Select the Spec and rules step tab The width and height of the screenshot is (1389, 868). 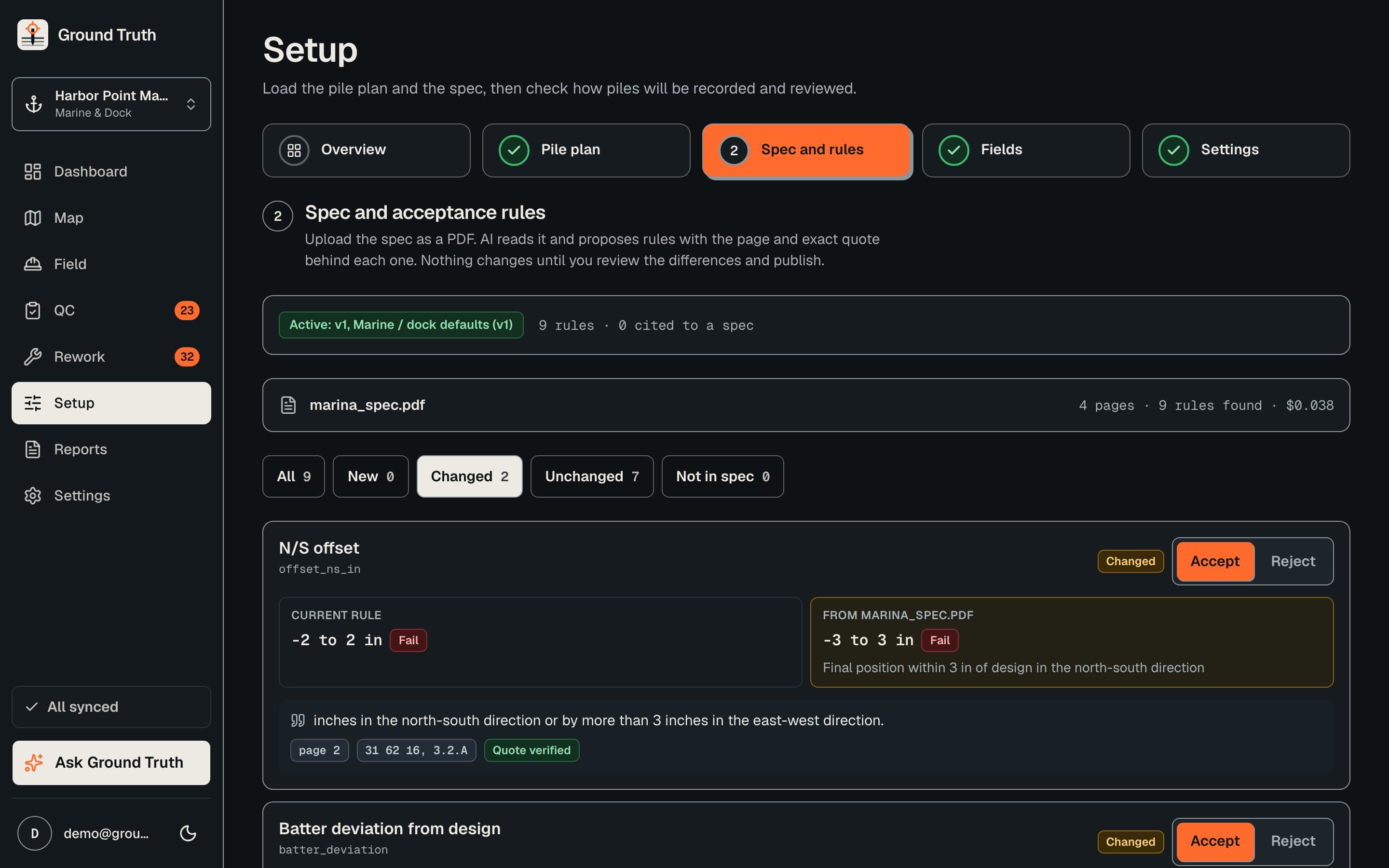[807, 150]
